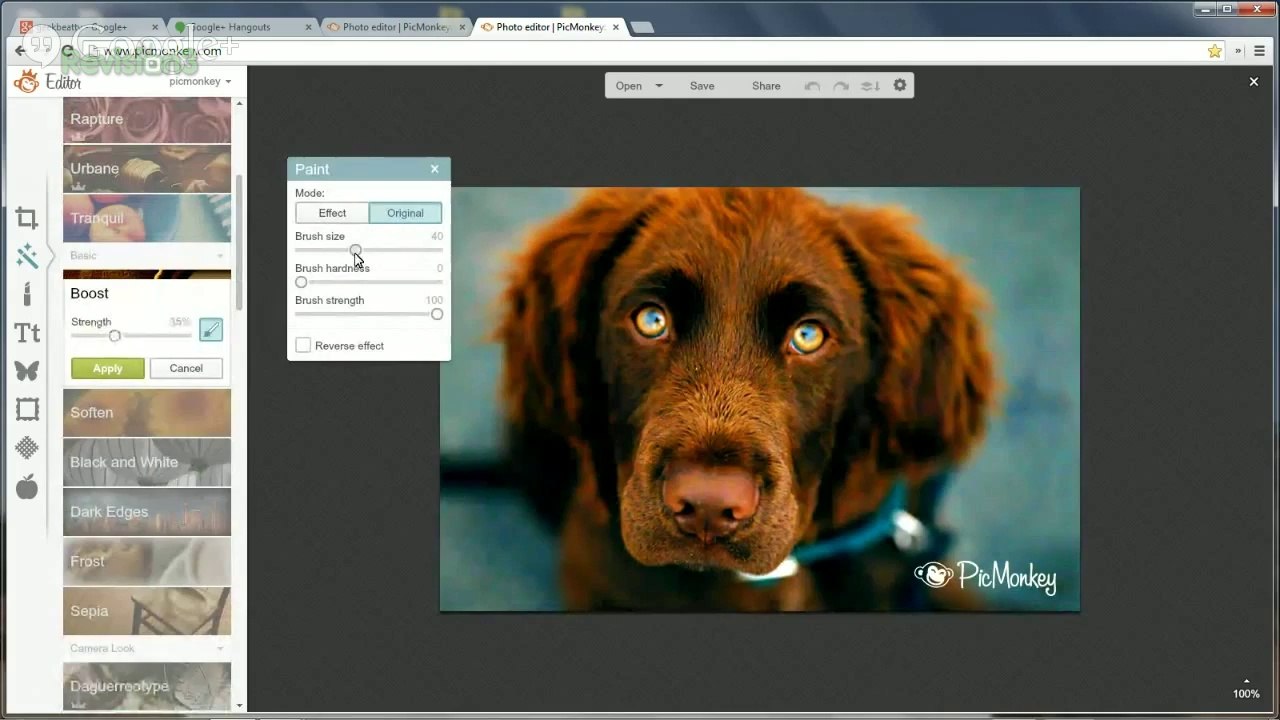Open the settings gear in toolbar

(900, 85)
